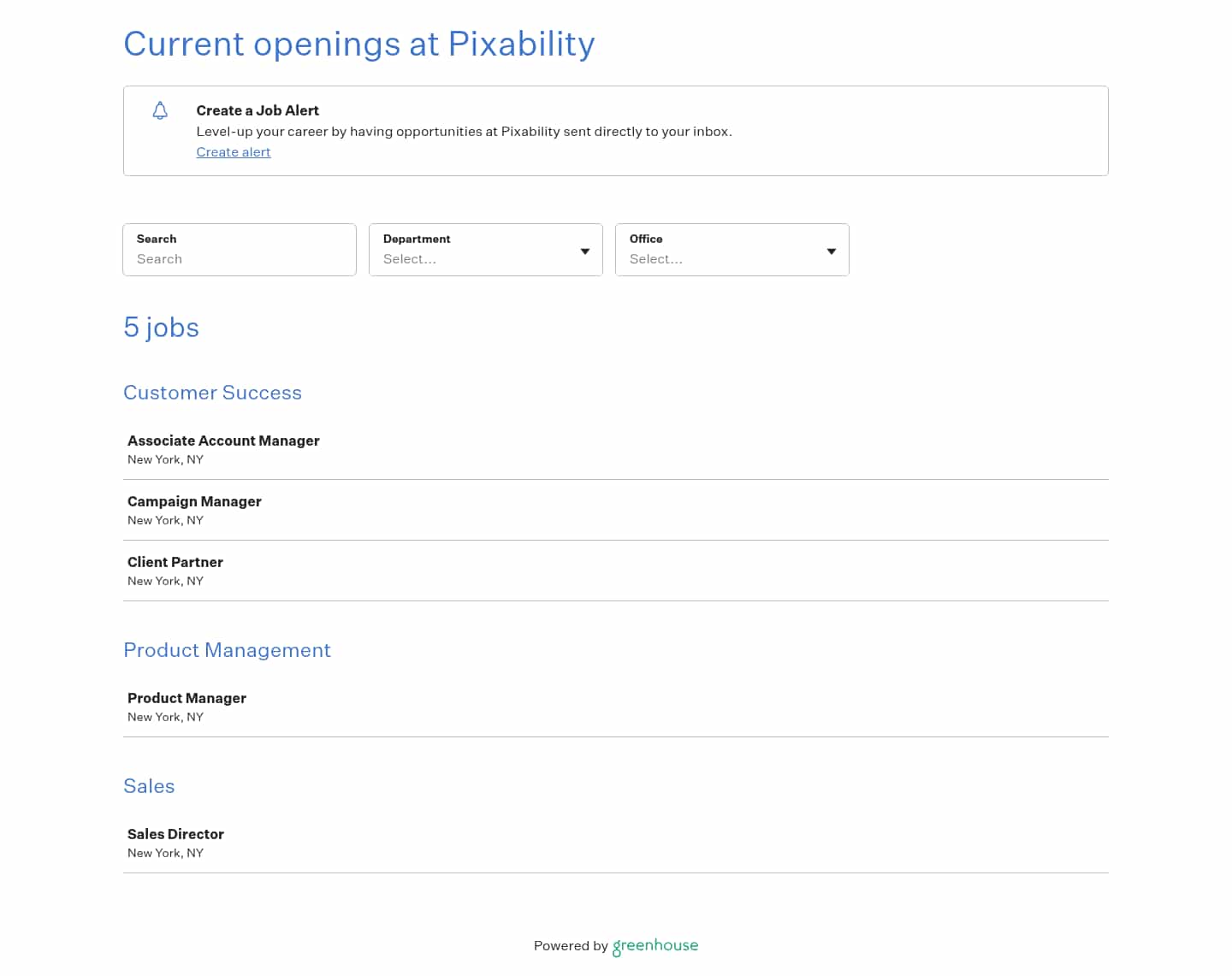Viewport: 1232px width, 976px height.
Task: Select the Product Manager job posting
Action: coord(187,699)
